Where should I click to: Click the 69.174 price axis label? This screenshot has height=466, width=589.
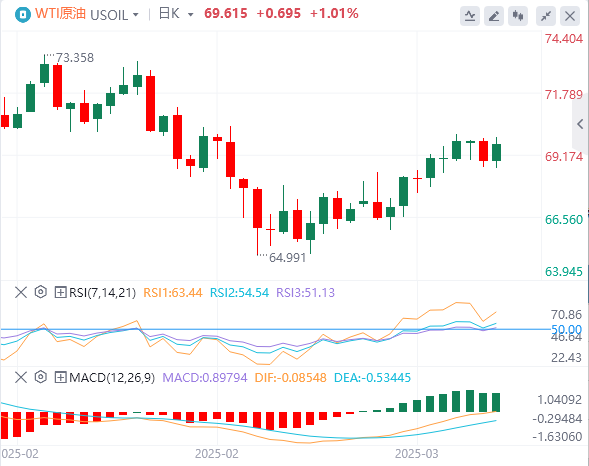(564, 157)
